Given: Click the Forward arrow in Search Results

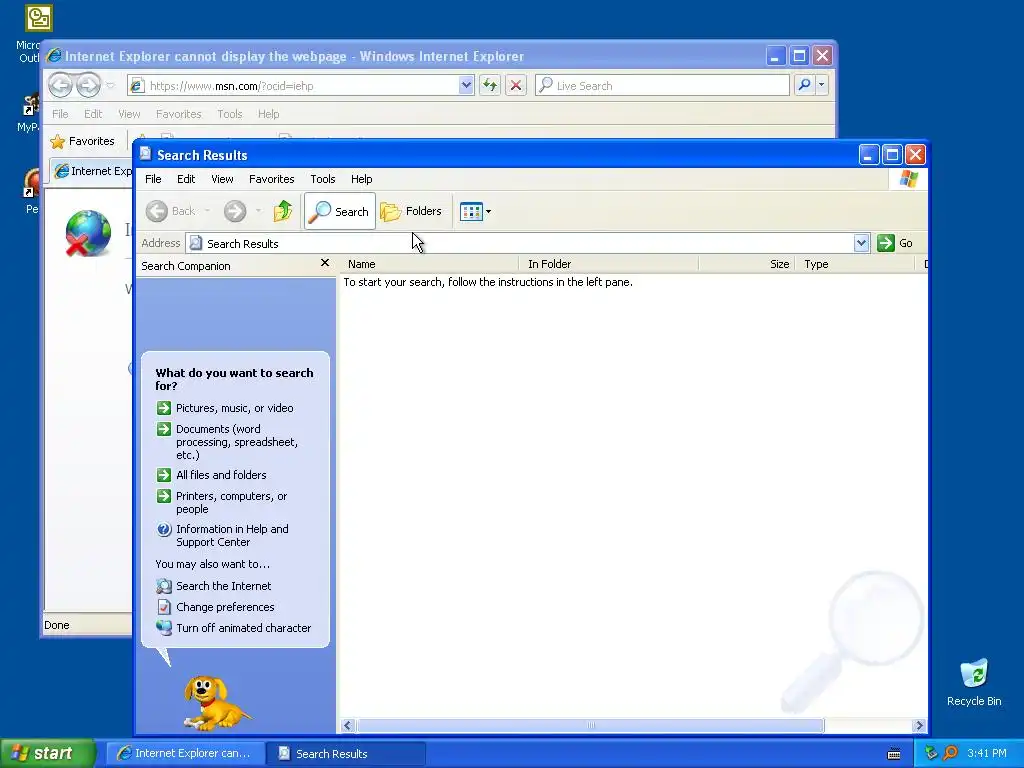Looking at the screenshot, I should coord(235,211).
